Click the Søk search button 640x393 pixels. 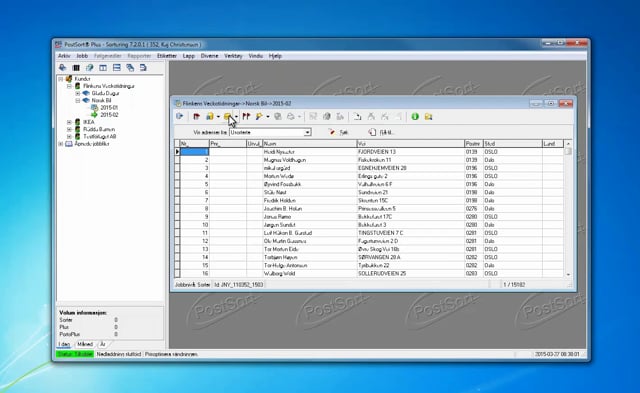pos(338,132)
